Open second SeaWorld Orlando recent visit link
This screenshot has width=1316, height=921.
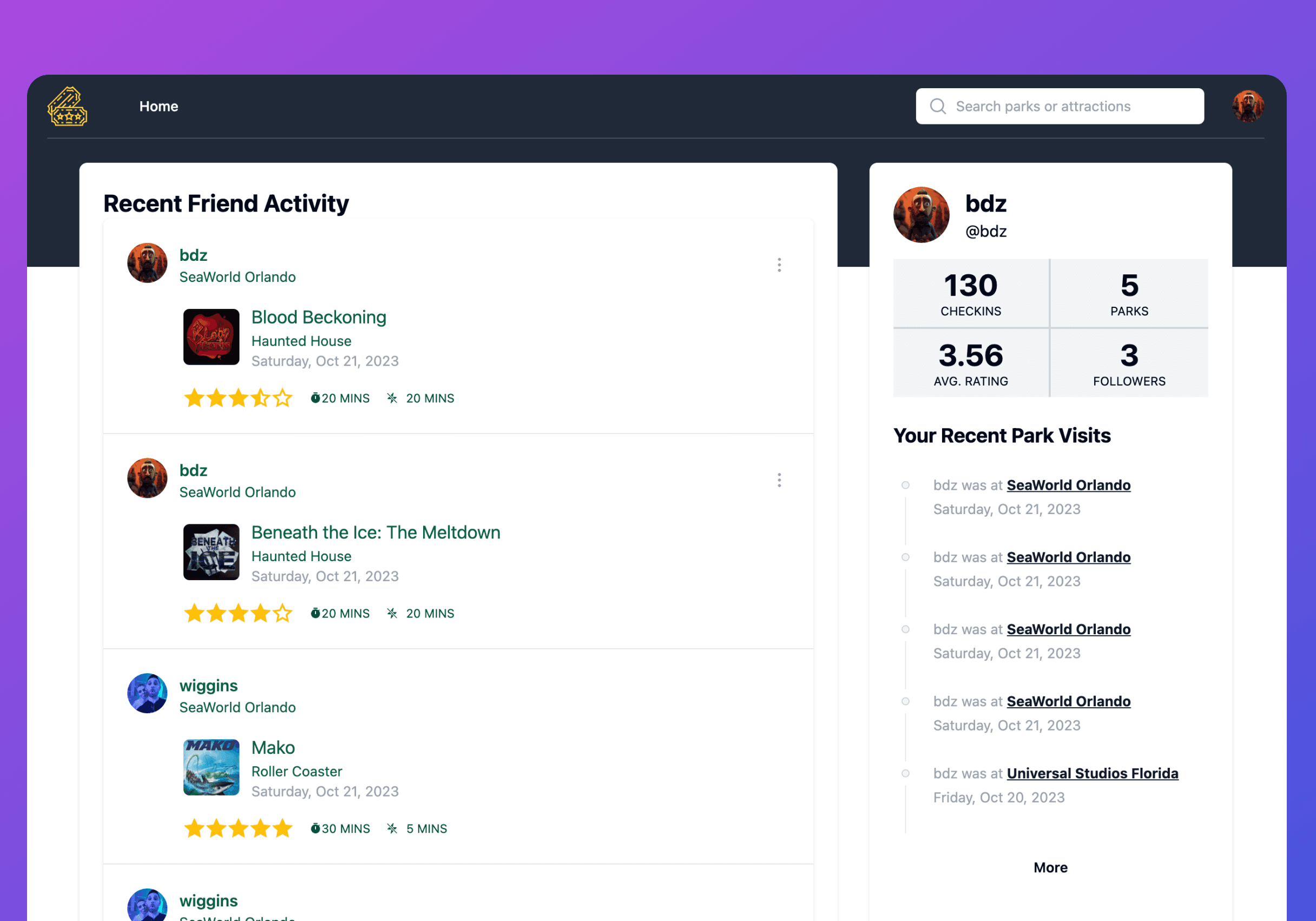(x=1068, y=557)
